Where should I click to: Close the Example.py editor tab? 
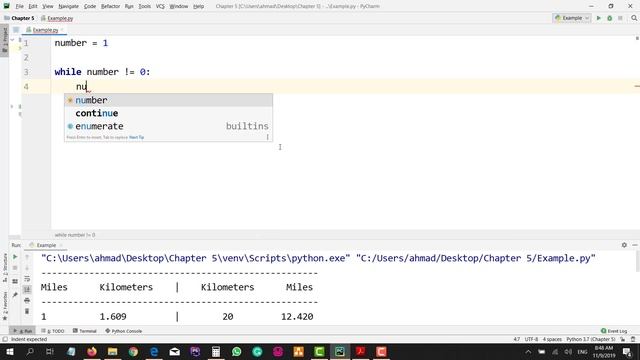[62, 30]
